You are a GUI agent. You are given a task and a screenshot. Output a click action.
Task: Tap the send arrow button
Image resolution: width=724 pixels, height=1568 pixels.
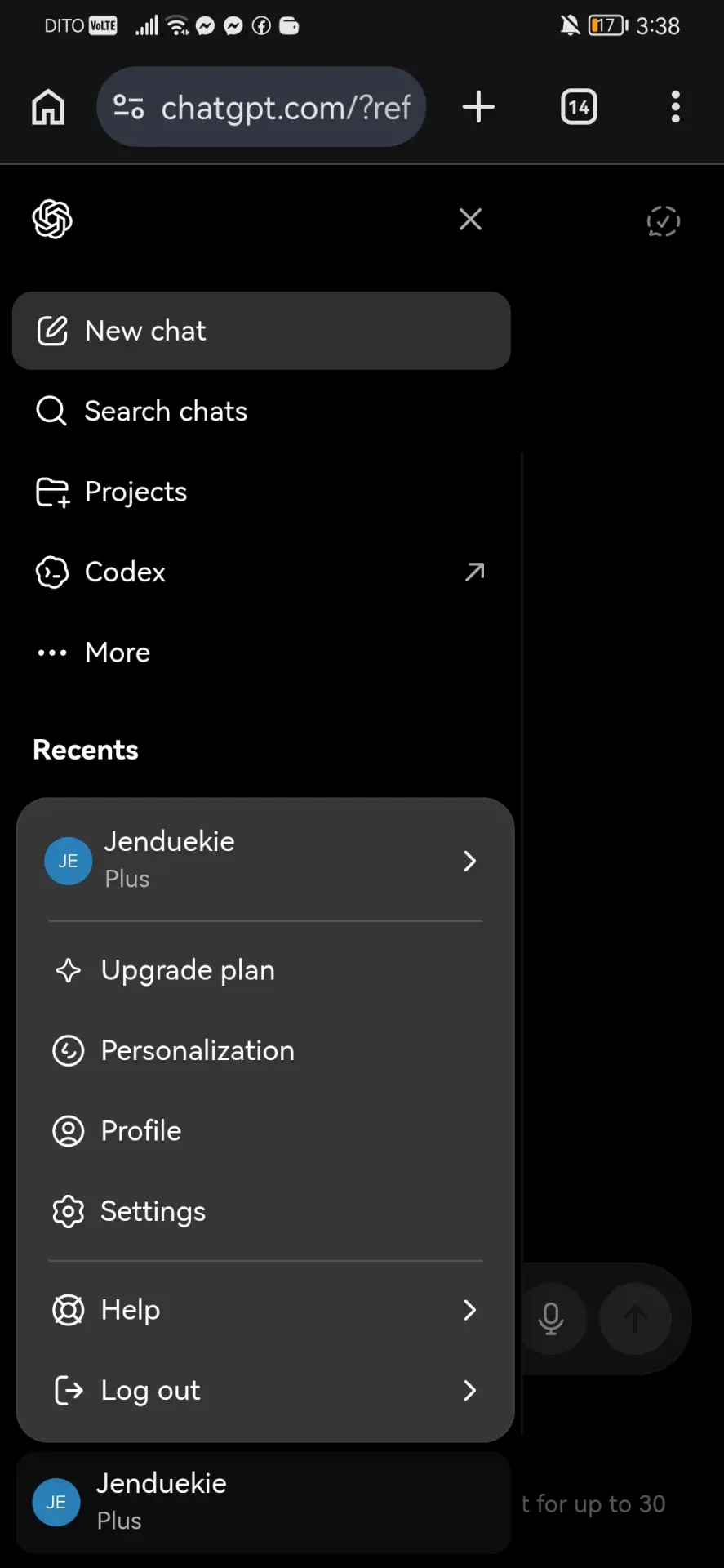pos(635,1318)
